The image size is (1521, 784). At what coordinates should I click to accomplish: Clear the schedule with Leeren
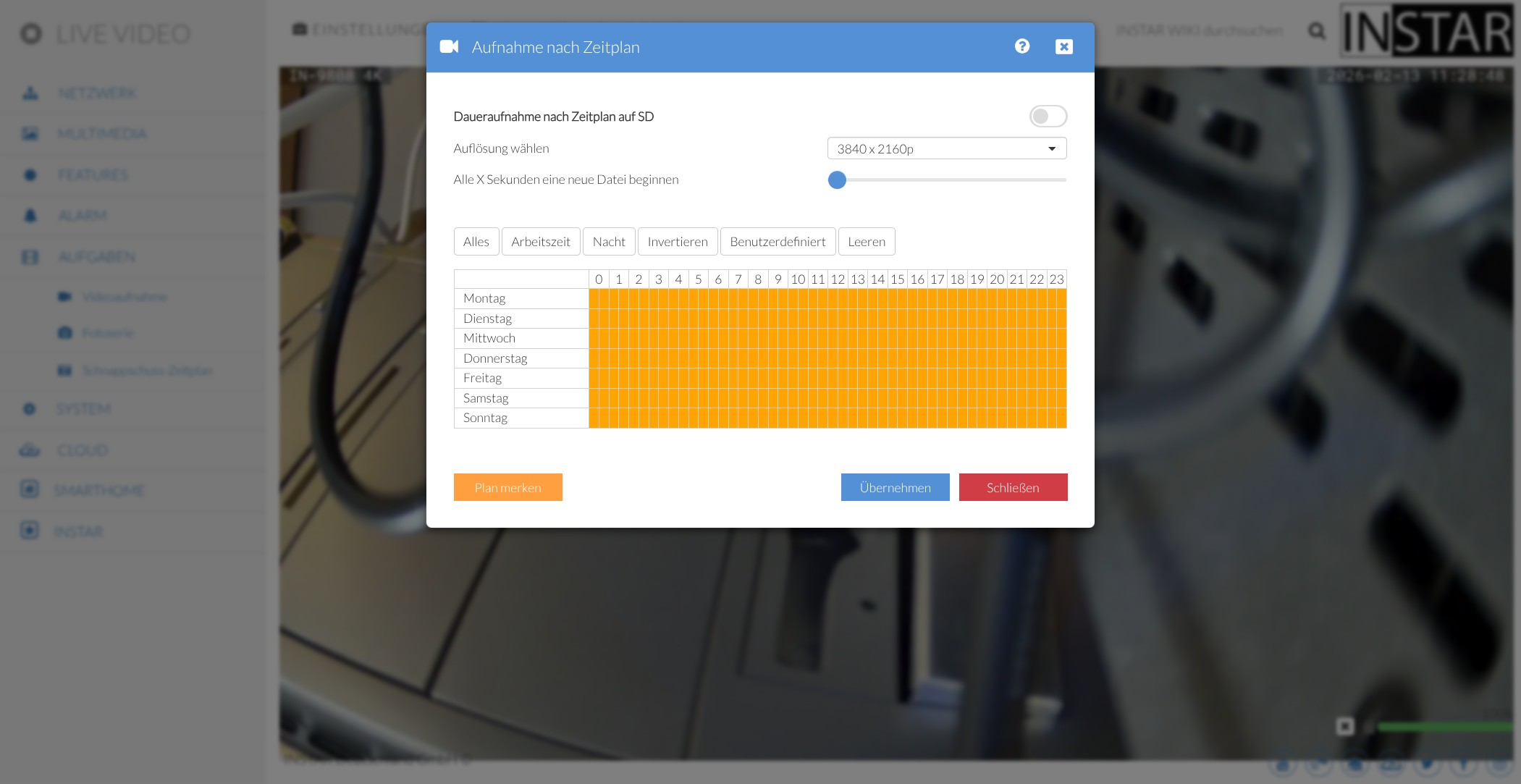click(x=866, y=242)
